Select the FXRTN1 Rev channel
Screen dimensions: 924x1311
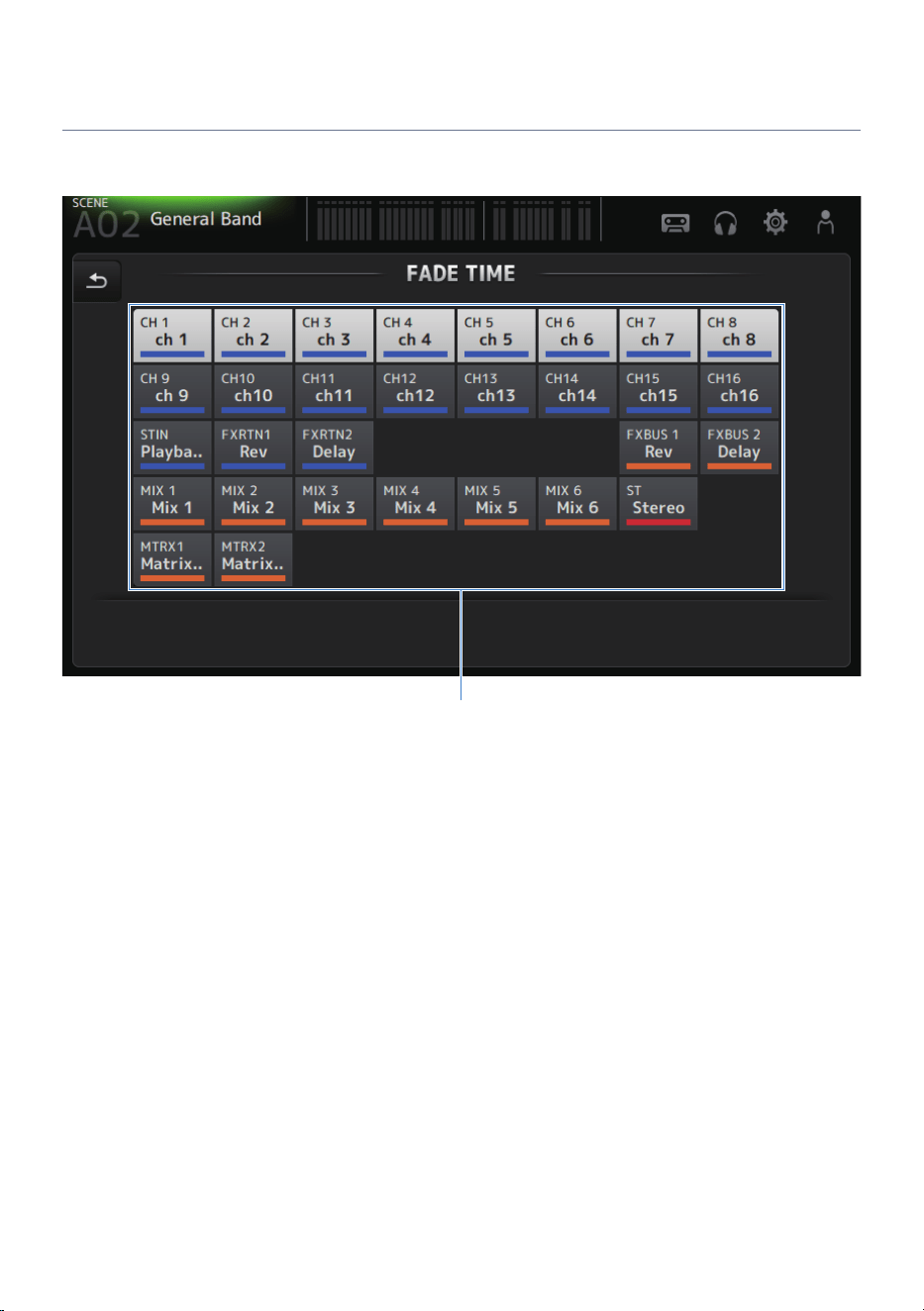(x=254, y=448)
